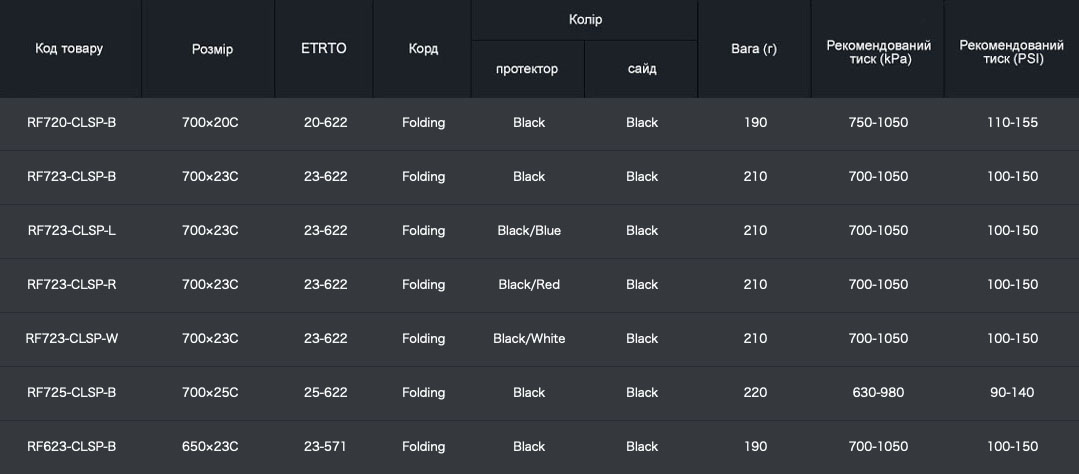The image size is (1079, 474).
Task: Click the "Рекомендований тиск (kPa)" header
Action: click(x=879, y=52)
